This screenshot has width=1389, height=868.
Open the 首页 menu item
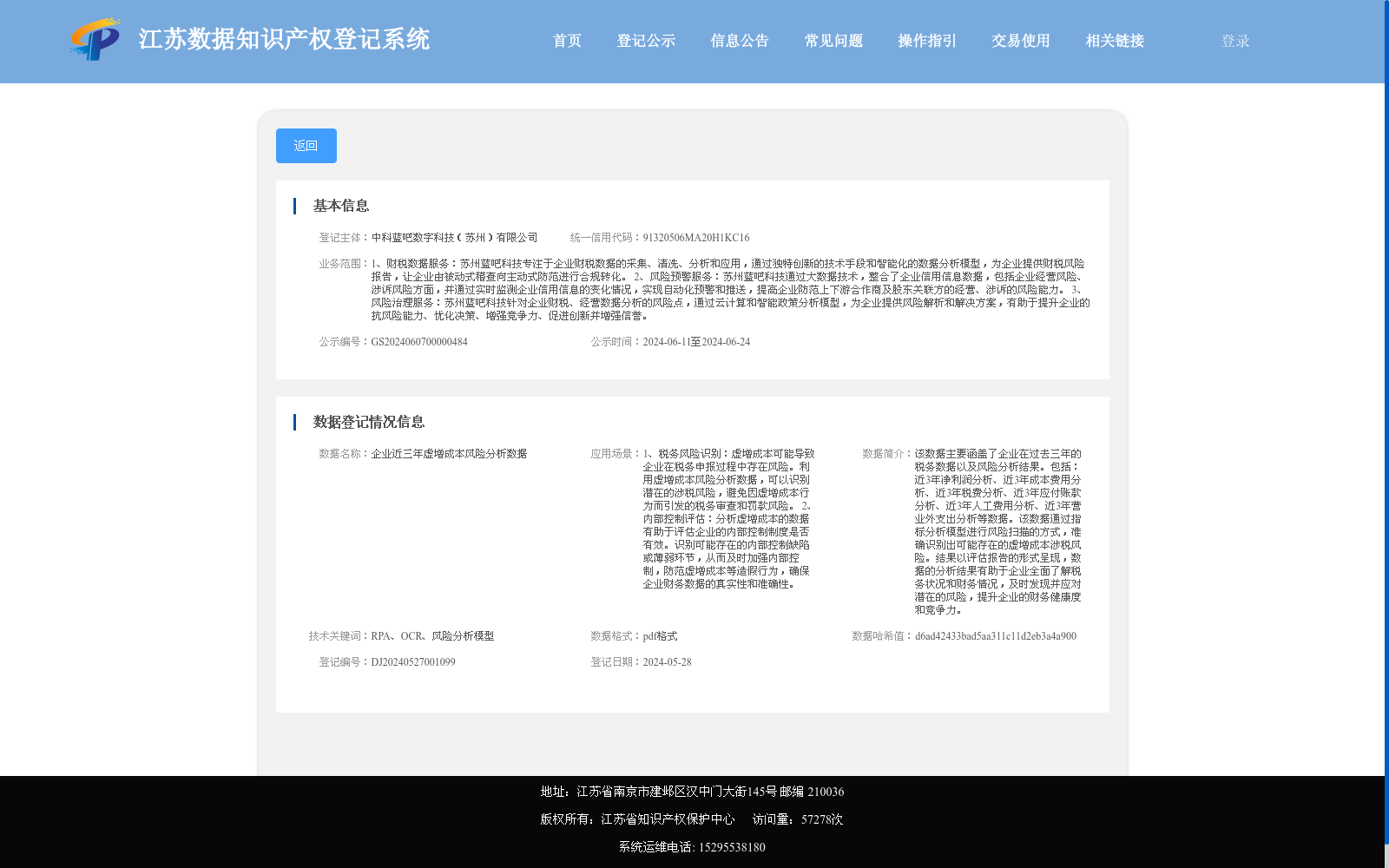567,41
